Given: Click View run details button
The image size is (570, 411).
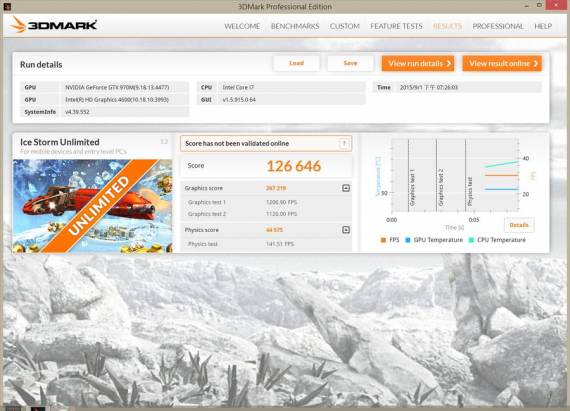Looking at the screenshot, I should pos(418,63).
